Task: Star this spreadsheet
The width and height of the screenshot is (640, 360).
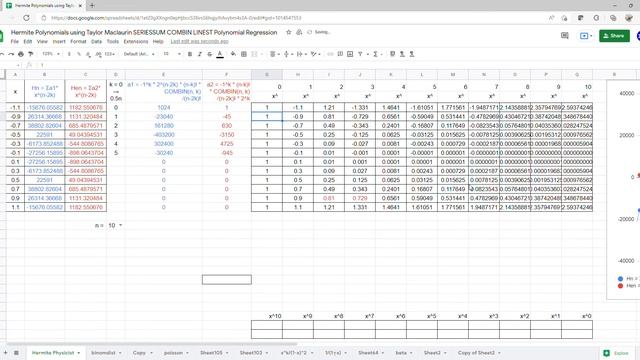Action: [289, 32]
